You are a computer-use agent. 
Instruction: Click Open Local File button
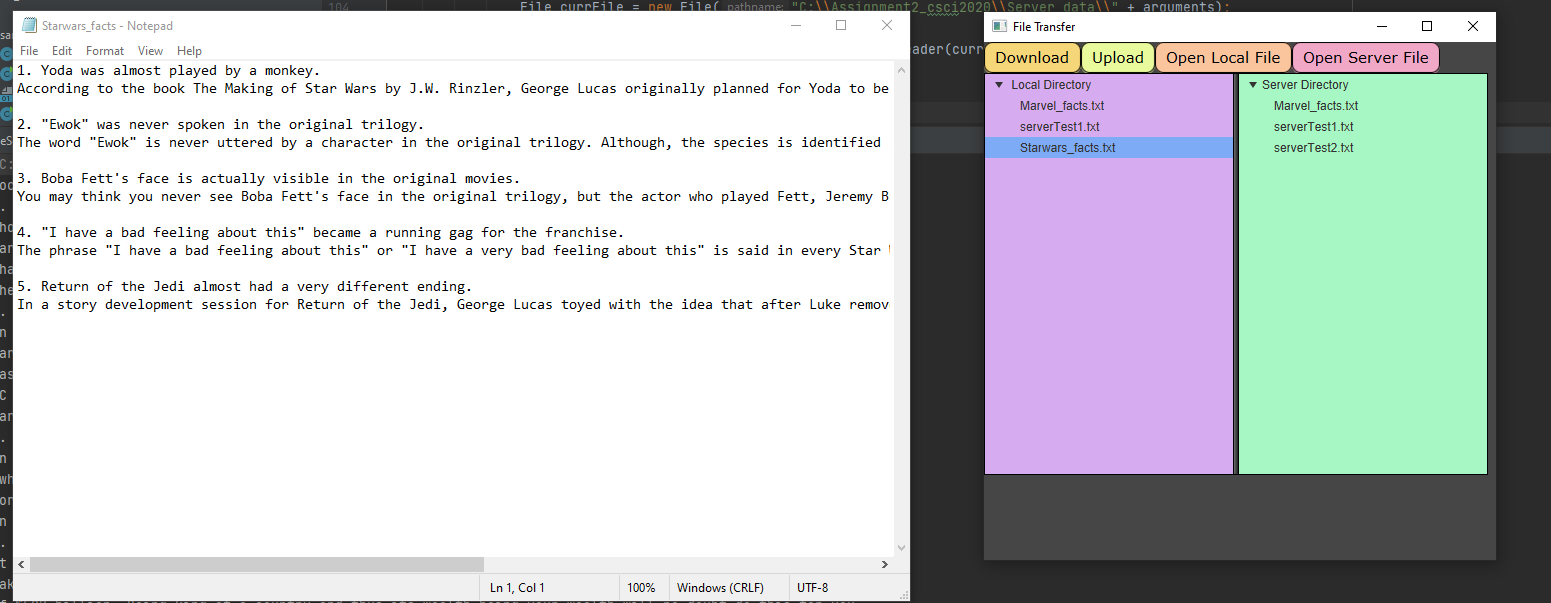click(x=1223, y=58)
